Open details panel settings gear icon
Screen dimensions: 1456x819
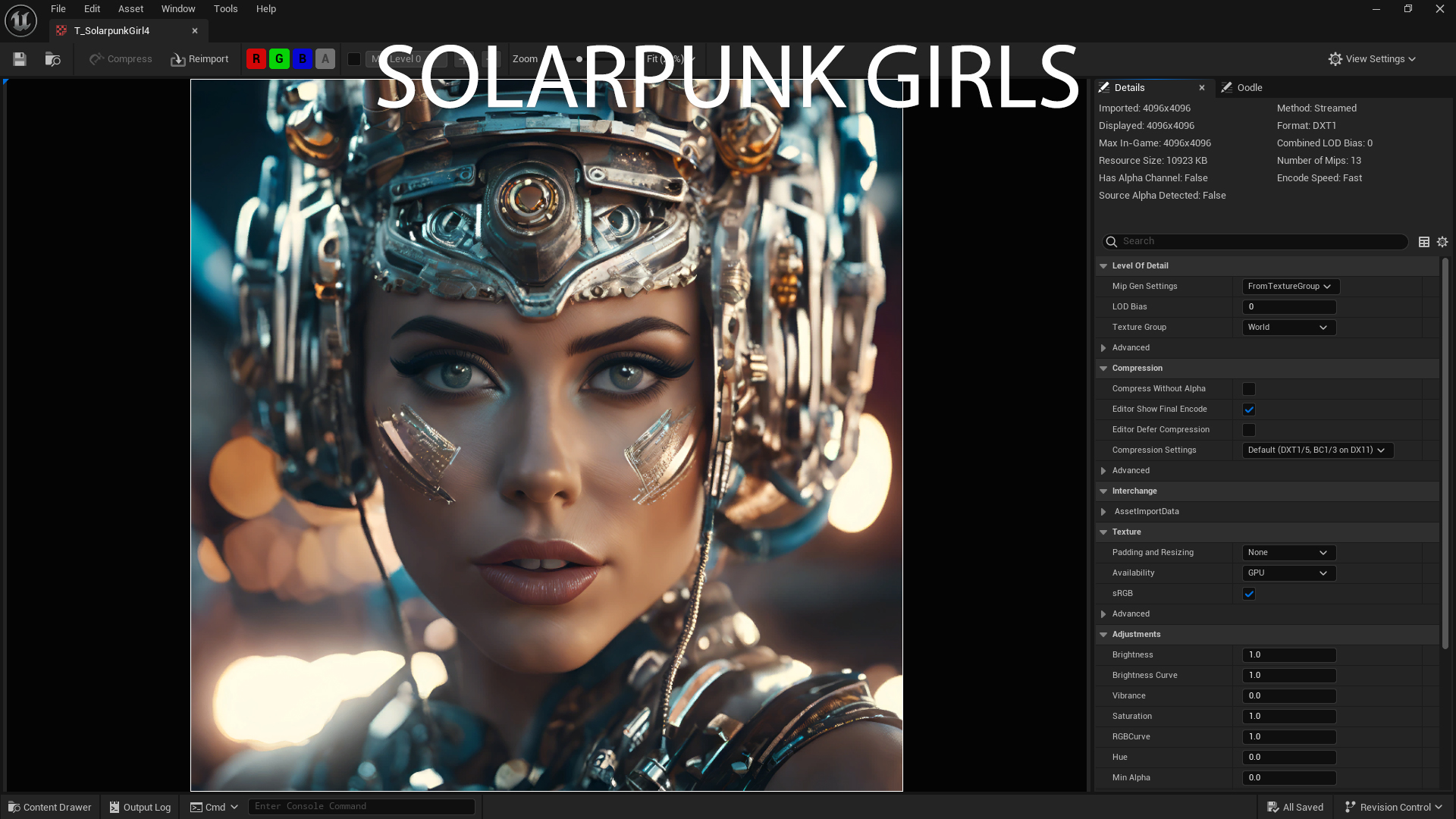1442,242
